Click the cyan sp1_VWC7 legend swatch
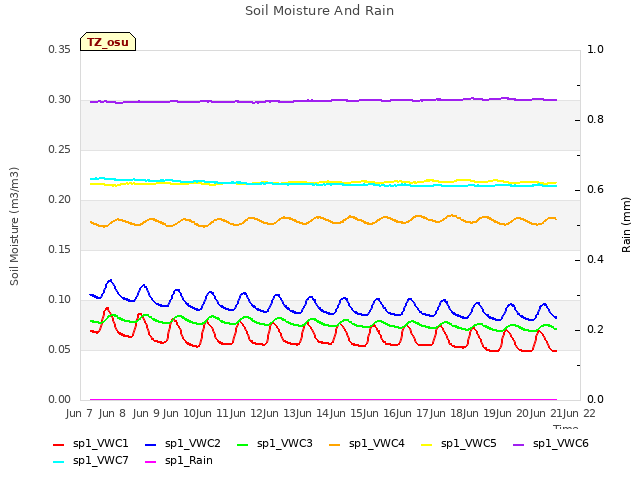The height and width of the screenshot is (480, 640). coord(59,462)
